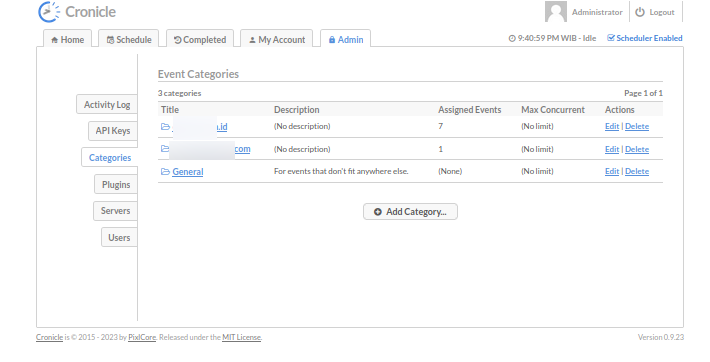
Task: Open the category ending in .id
Action: (199, 127)
